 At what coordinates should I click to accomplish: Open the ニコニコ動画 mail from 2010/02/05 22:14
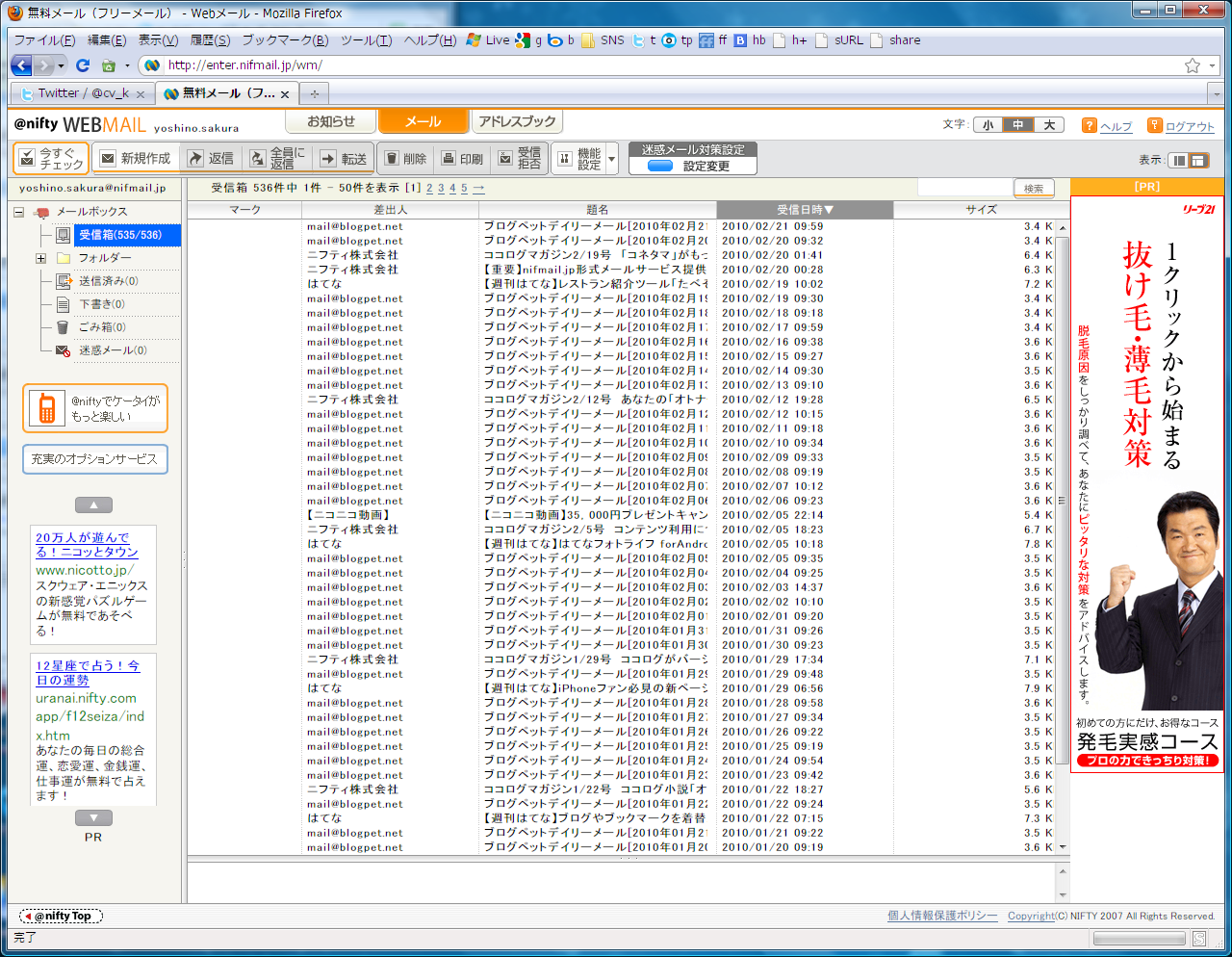(x=621, y=515)
